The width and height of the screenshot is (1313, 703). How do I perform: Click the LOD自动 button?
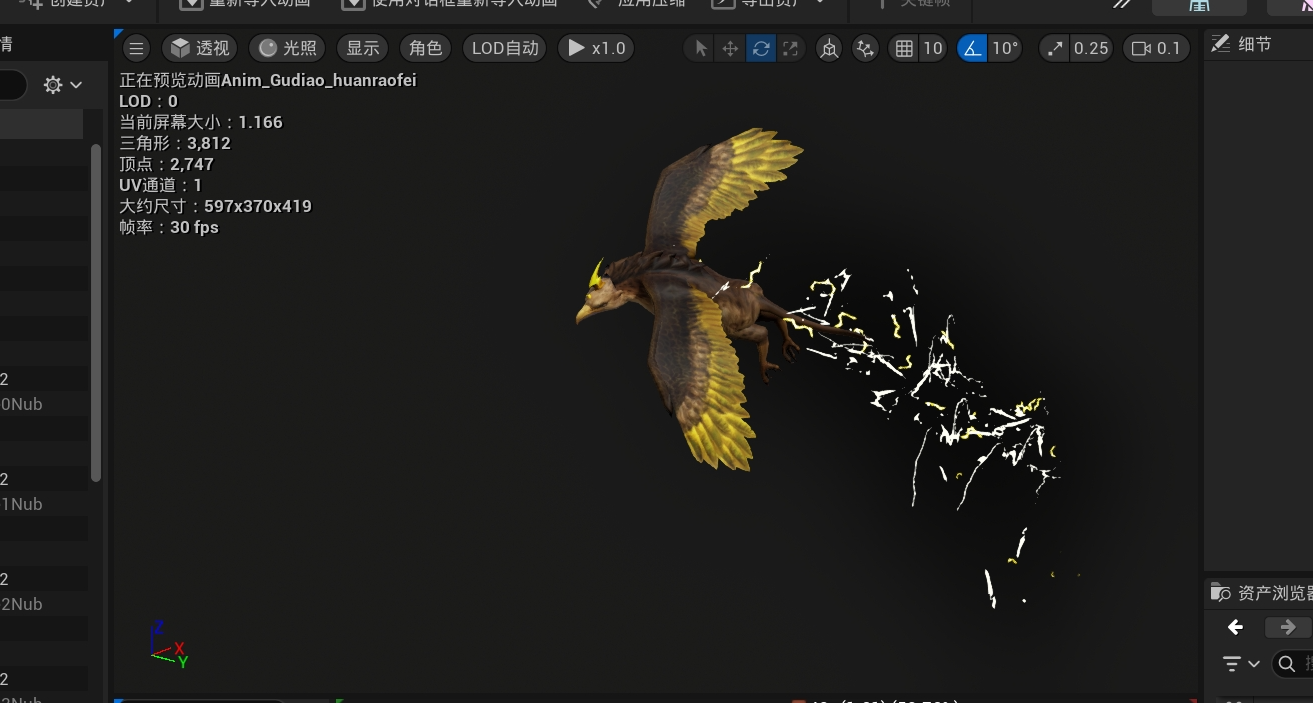point(505,48)
